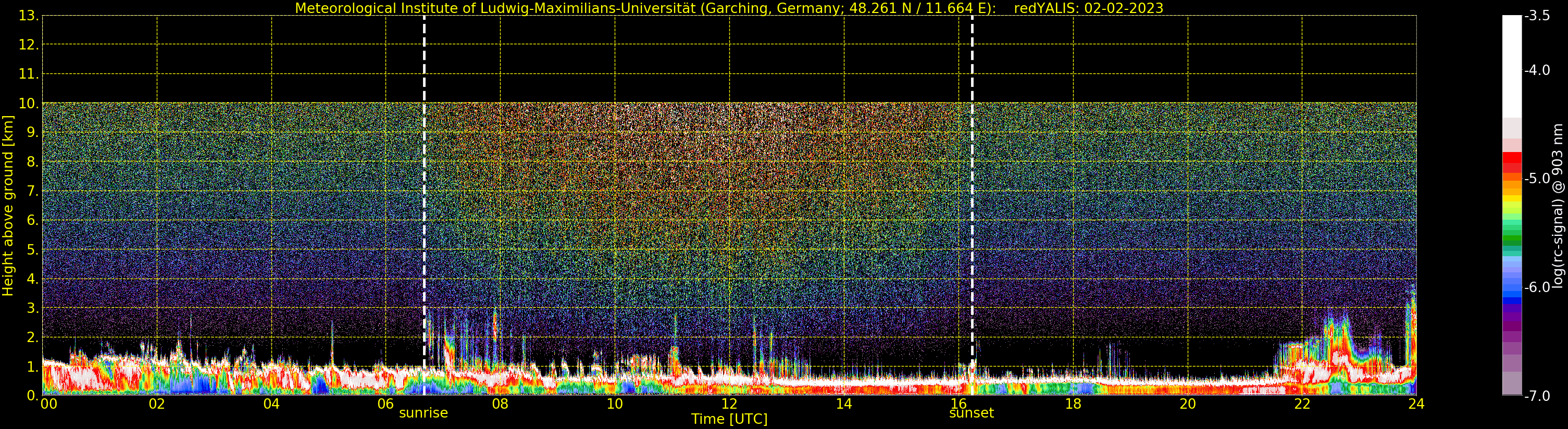Click the colorbar tick value -6.0

pyautogui.click(x=1537, y=287)
